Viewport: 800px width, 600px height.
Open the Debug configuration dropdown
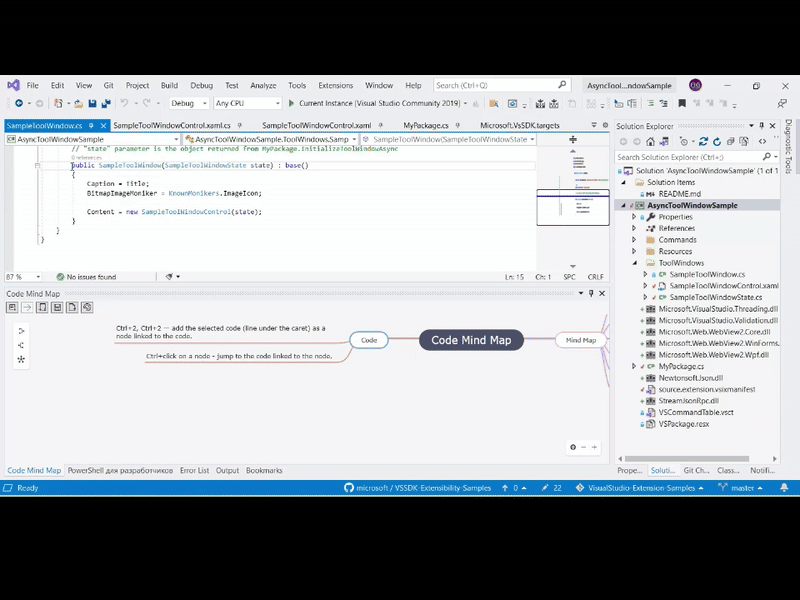pos(189,103)
